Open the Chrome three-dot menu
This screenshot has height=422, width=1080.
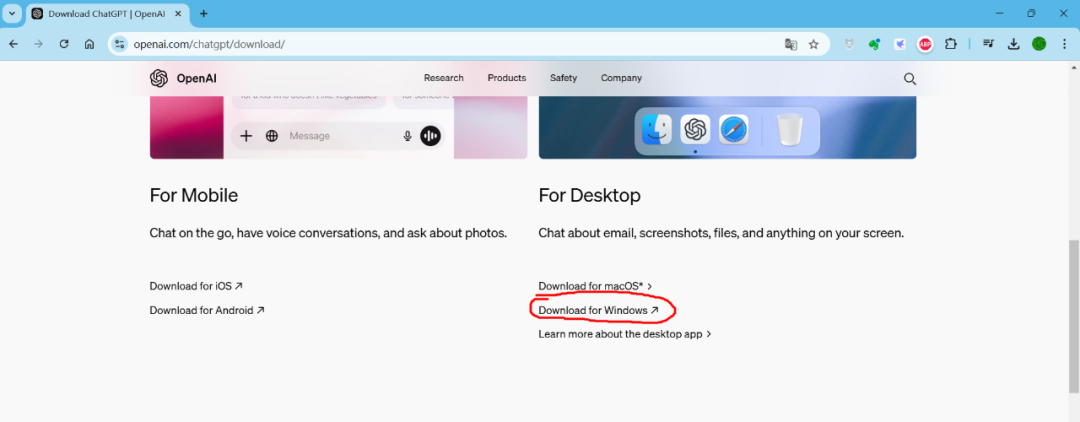1063,44
